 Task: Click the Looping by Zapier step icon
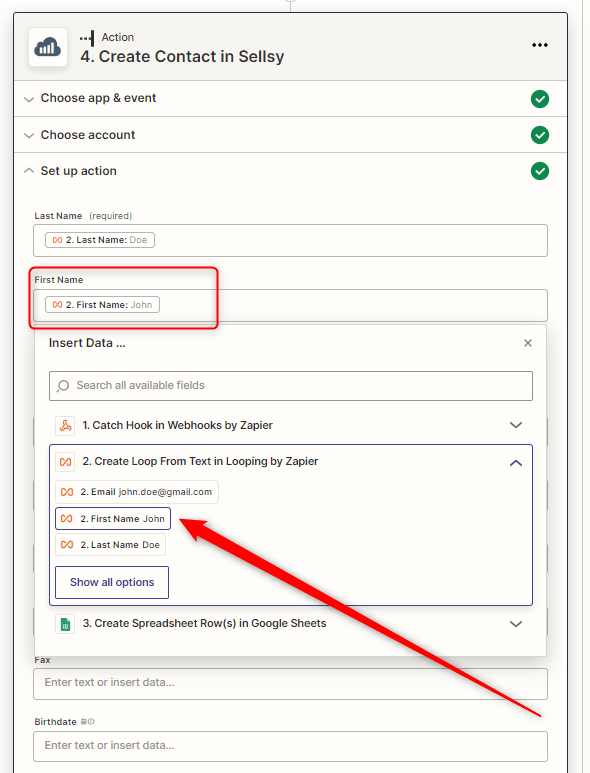tap(65, 462)
